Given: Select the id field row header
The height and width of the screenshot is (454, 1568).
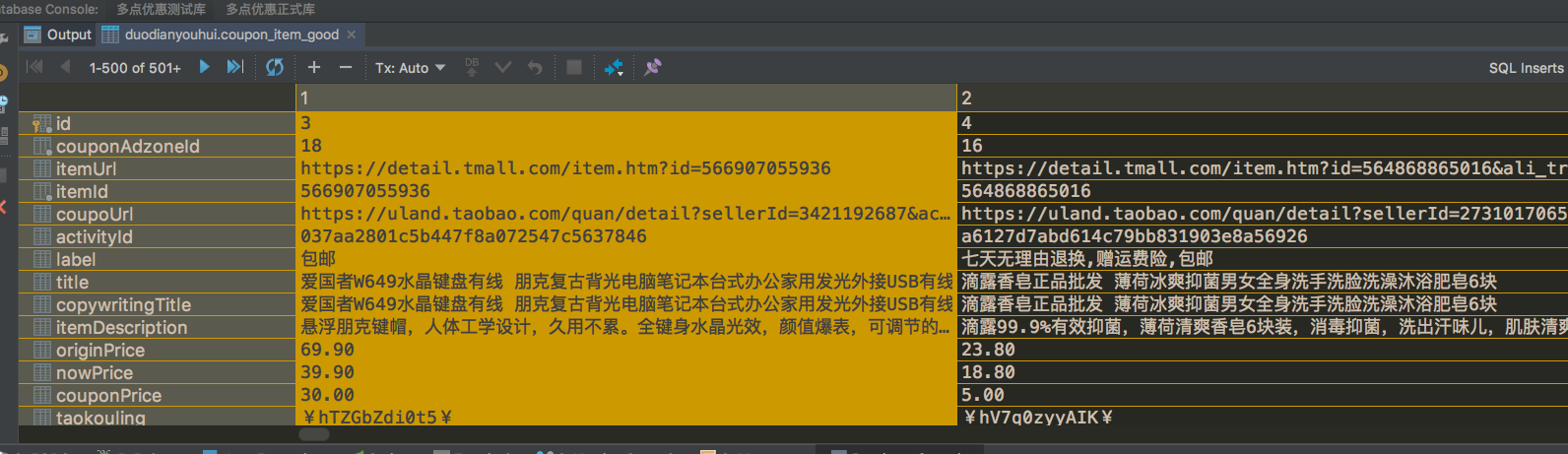Looking at the screenshot, I should (158, 123).
